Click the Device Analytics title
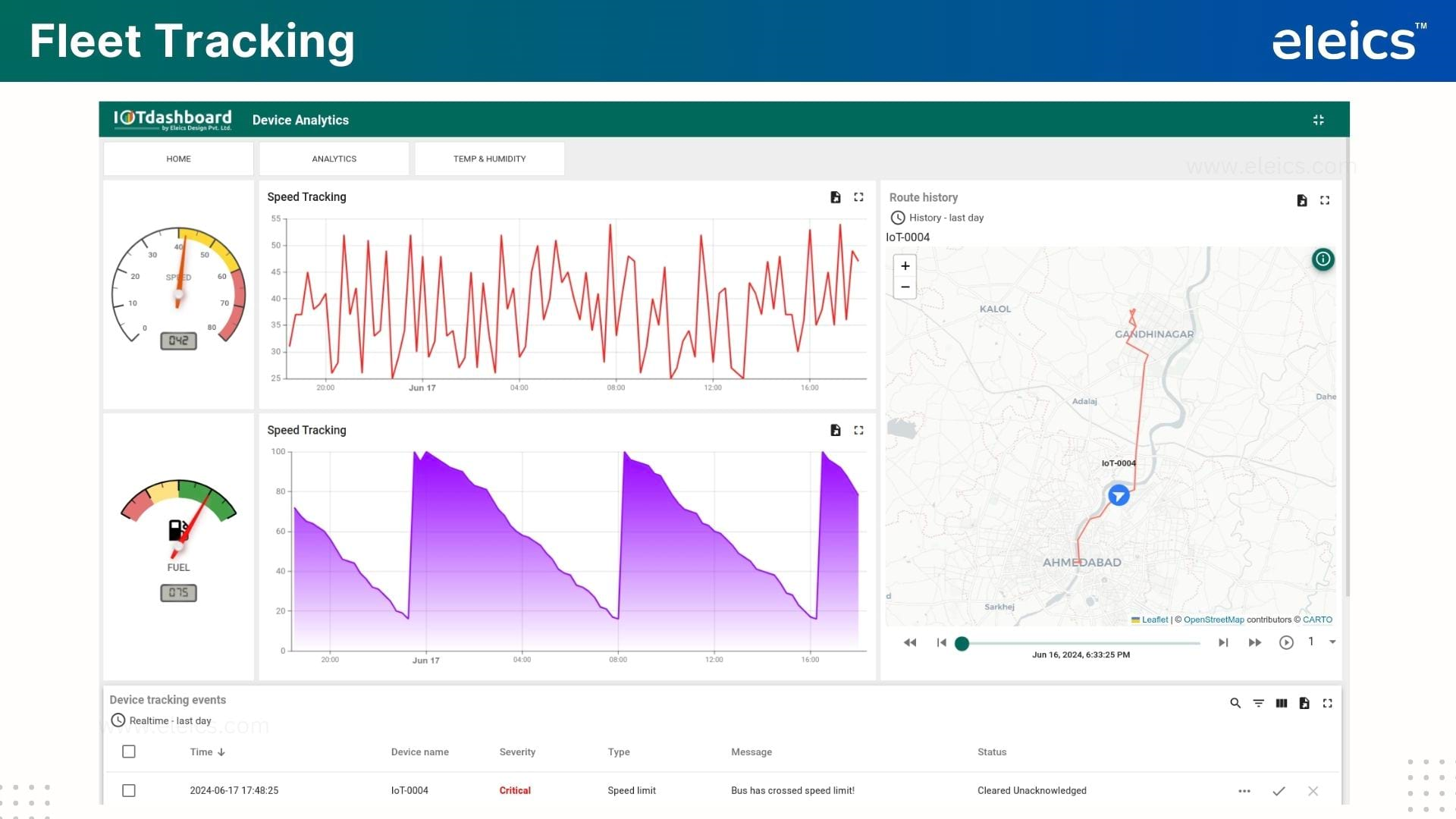This screenshot has width=1456, height=819. coord(300,120)
